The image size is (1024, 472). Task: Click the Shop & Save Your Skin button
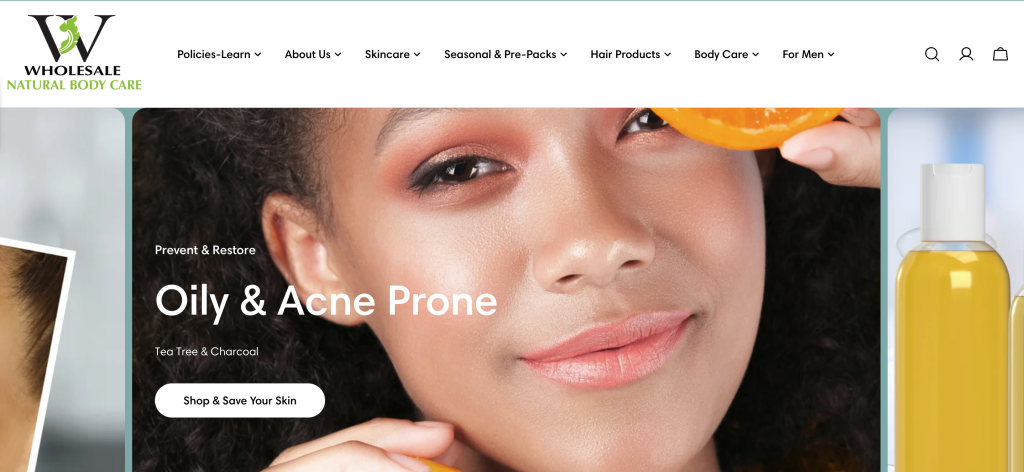(x=240, y=400)
